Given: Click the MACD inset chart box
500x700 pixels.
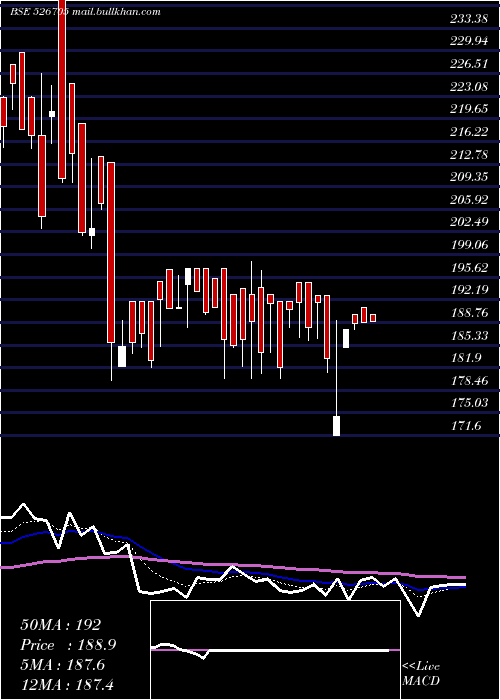Looking at the screenshot, I should pyautogui.click(x=275, y=650).
